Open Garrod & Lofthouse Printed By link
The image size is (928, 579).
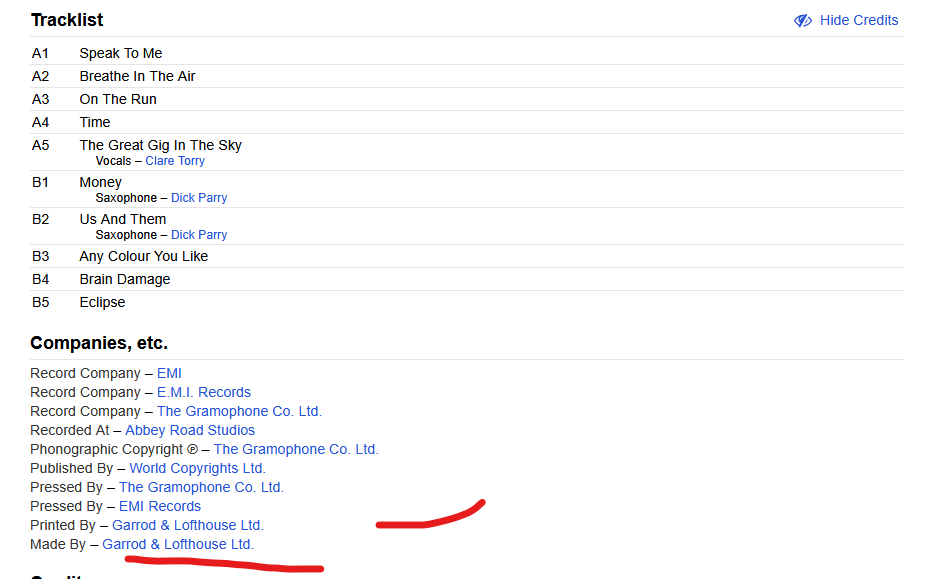coord(188,525)
